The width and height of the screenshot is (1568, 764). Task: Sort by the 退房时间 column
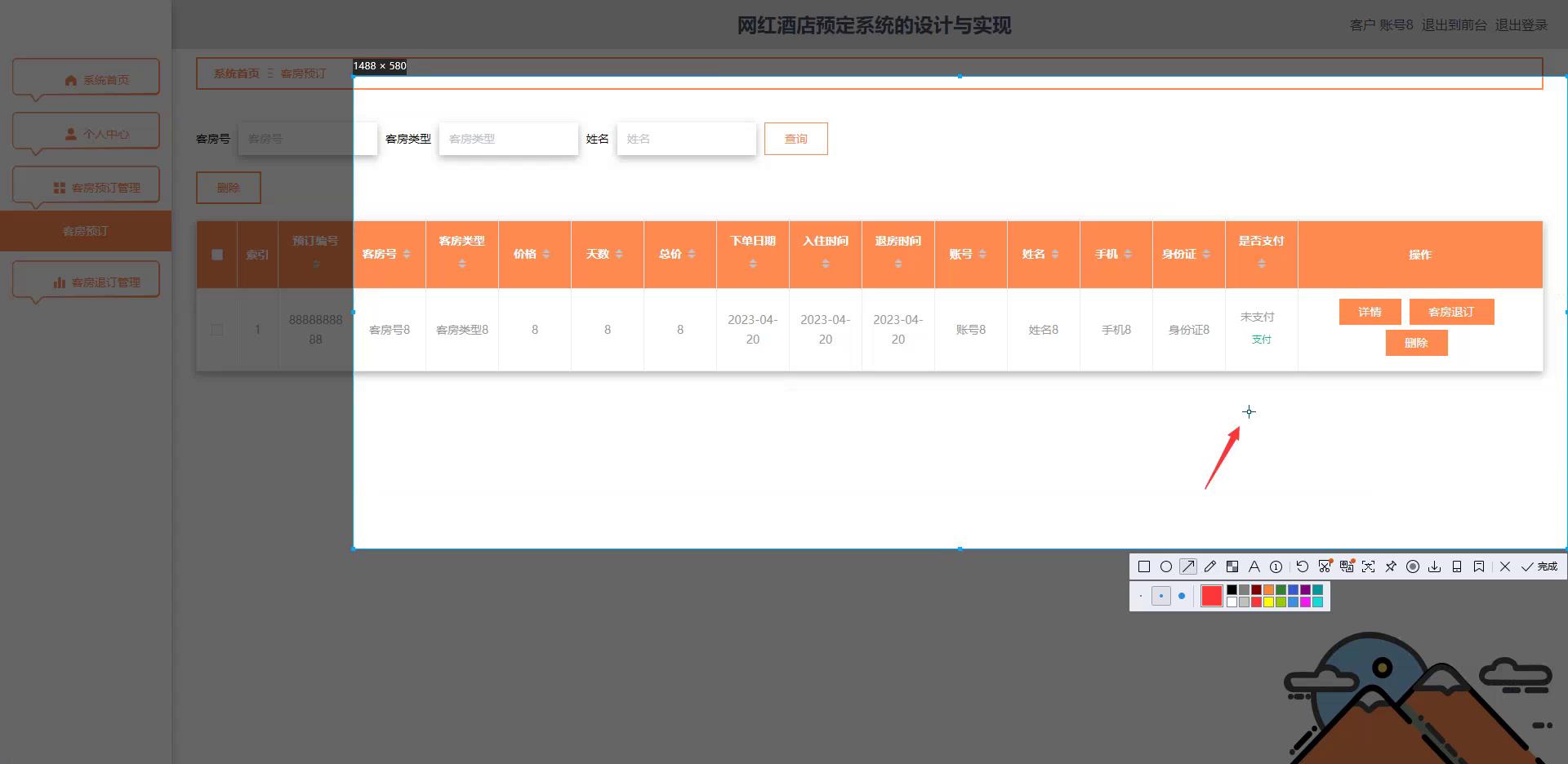pos(898,264)
